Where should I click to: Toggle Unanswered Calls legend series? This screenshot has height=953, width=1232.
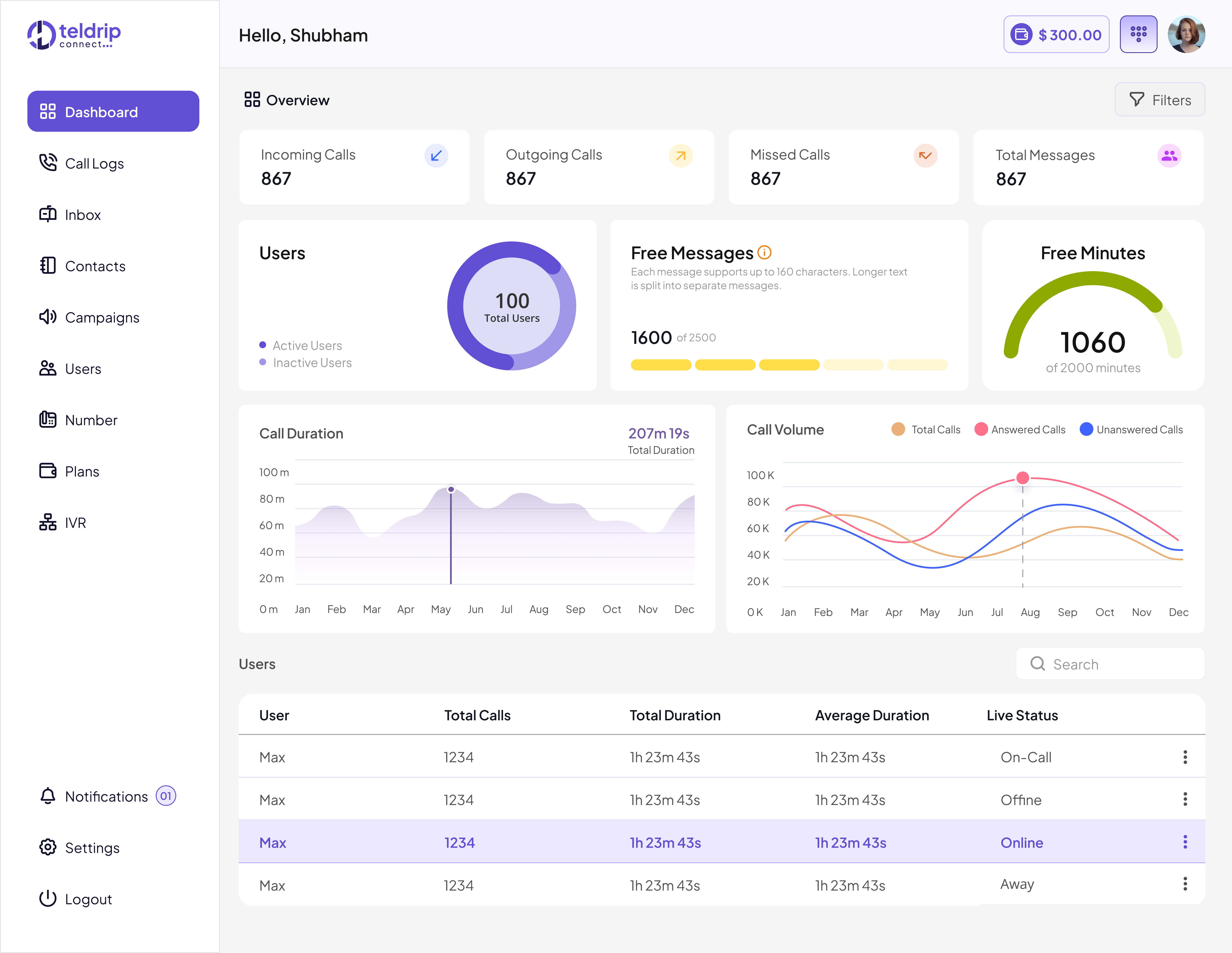(x=1131, y=430)
